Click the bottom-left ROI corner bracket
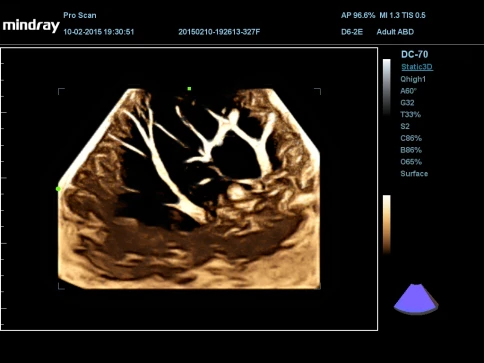Image resolution: width=484 pixels, height=363 pixels. click(x=61, y=286)
